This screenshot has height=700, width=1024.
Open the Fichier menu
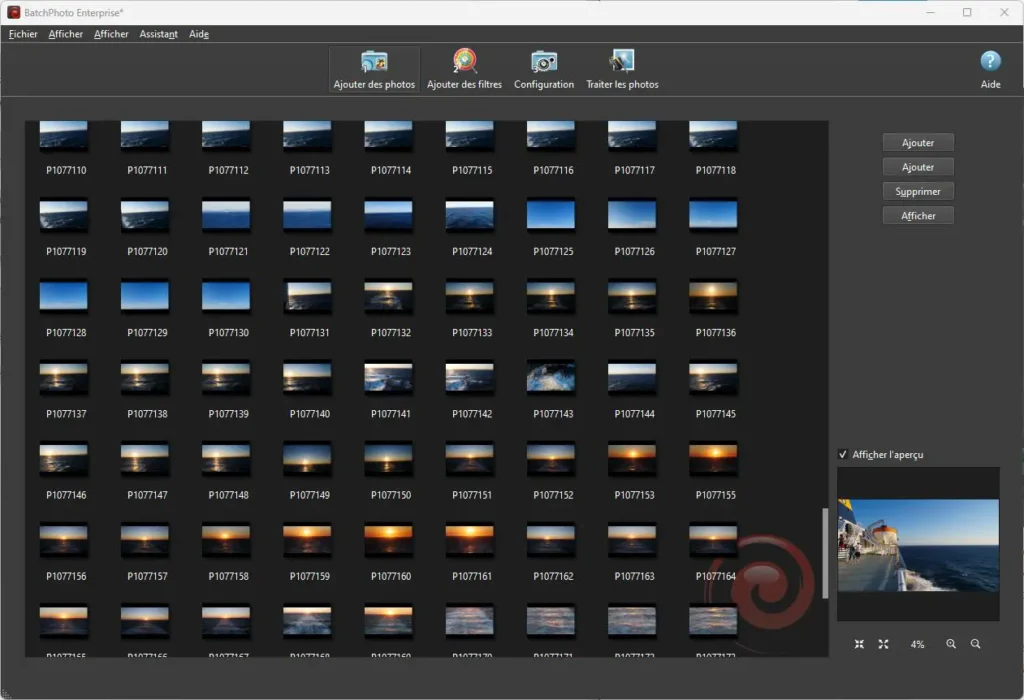tap(23, 34)
